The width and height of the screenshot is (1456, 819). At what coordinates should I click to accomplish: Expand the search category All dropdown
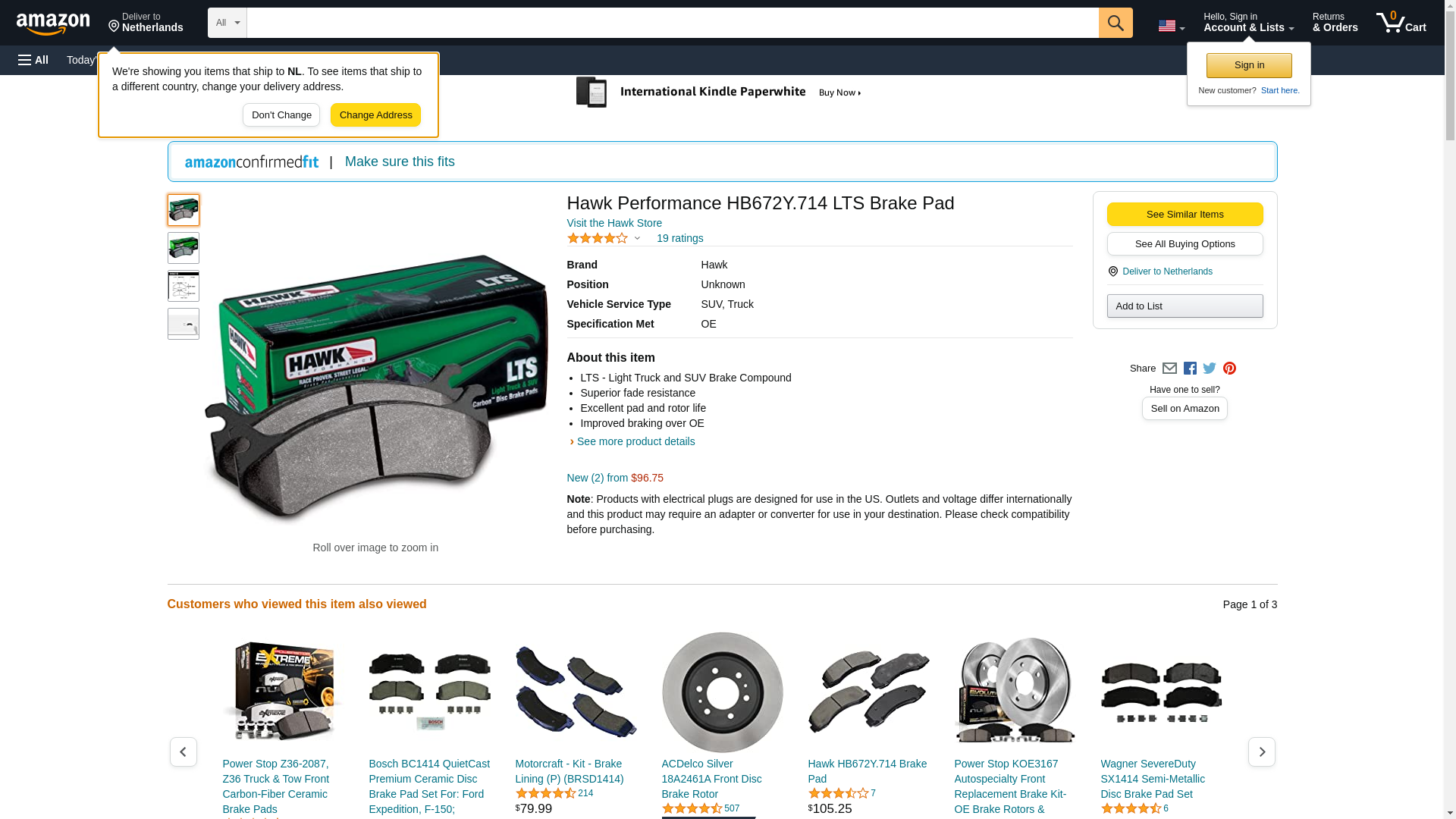coord(227,23)
